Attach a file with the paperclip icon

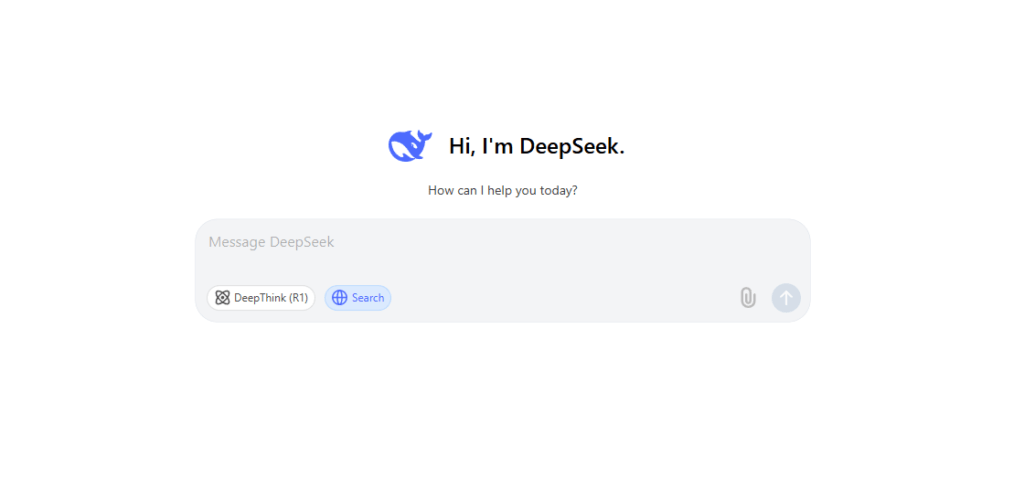pos(748,298)
